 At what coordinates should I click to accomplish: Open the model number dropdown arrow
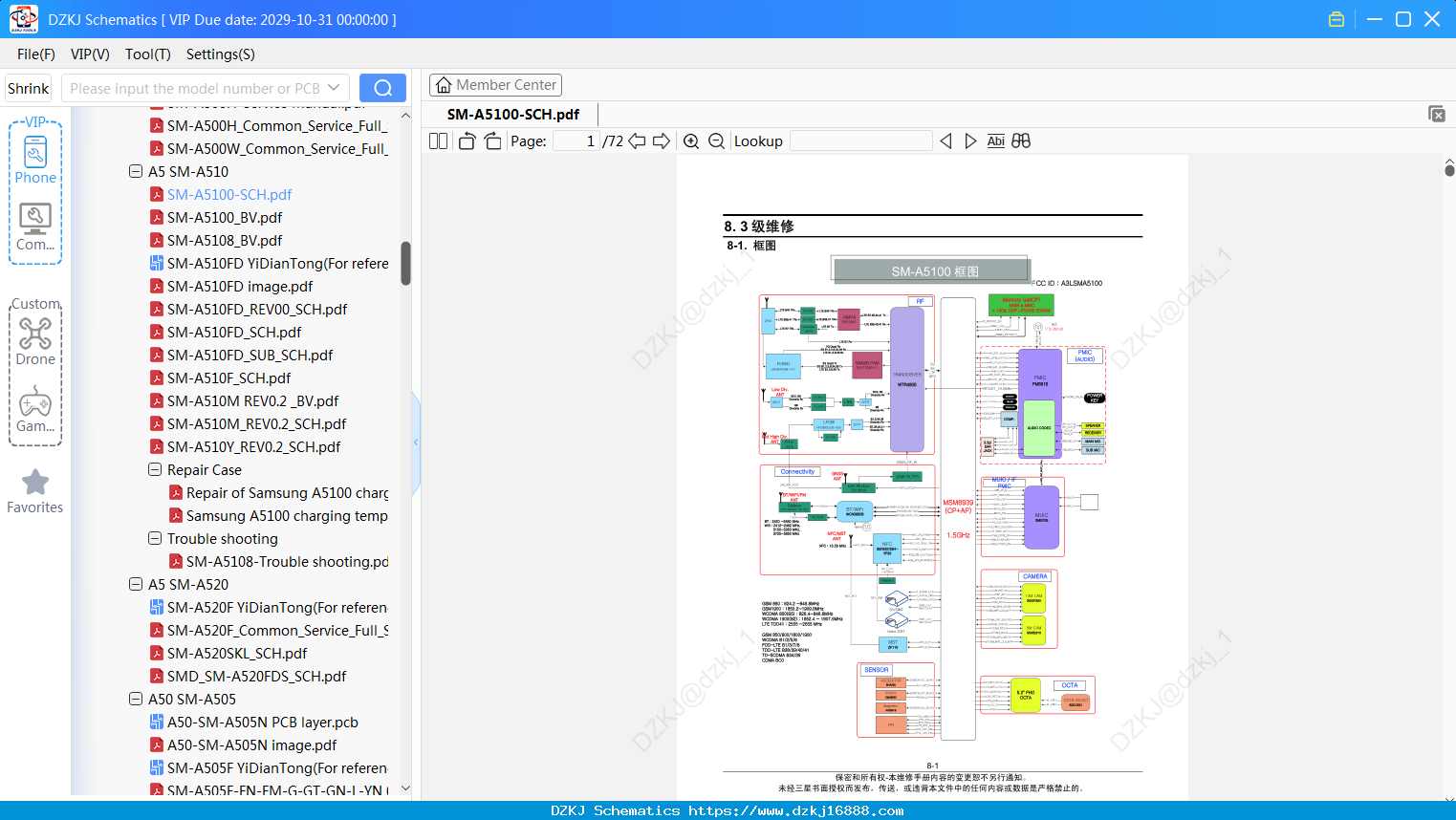334,88
